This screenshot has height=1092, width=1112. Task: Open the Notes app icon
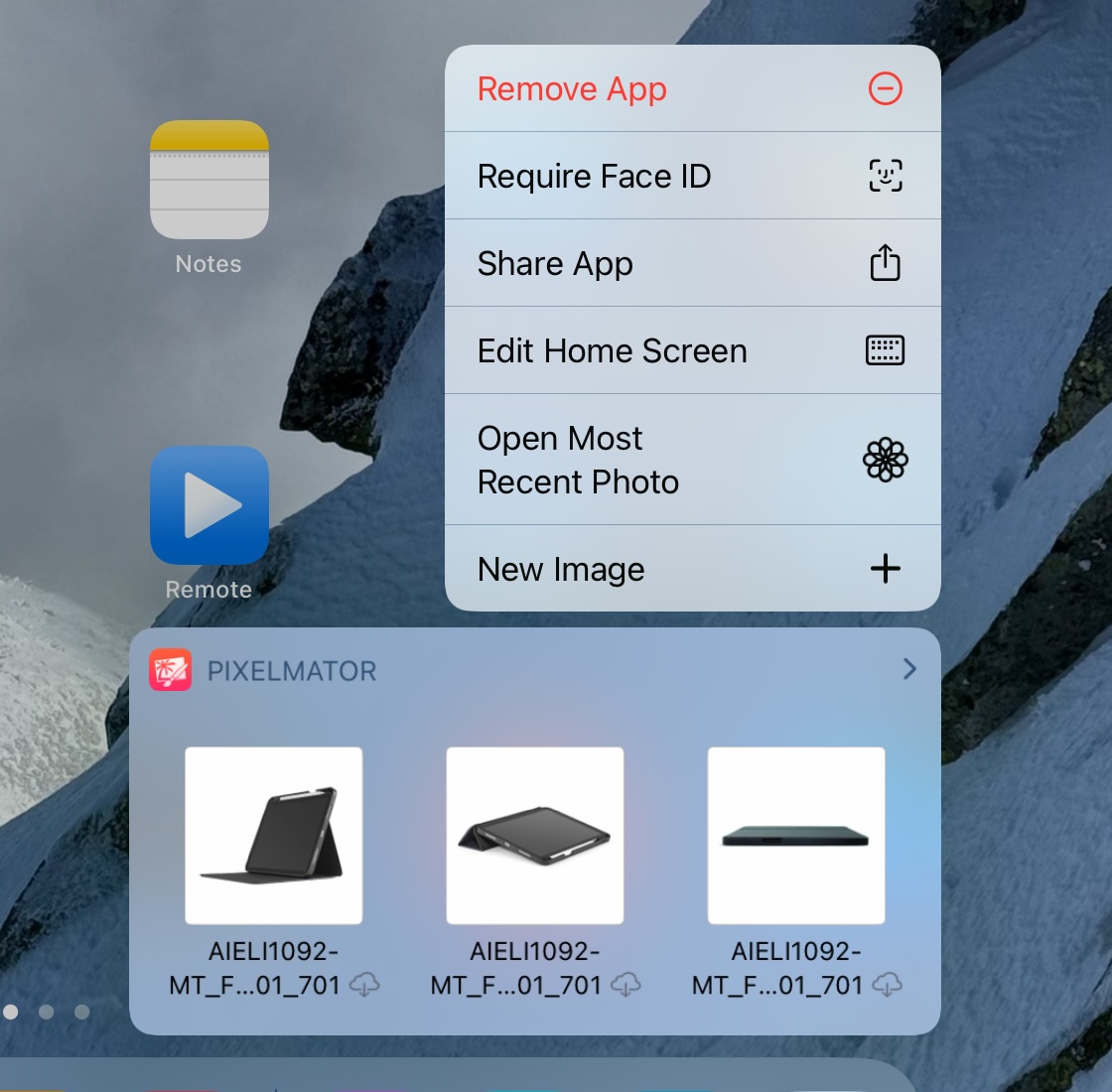[x=209, y=180]
